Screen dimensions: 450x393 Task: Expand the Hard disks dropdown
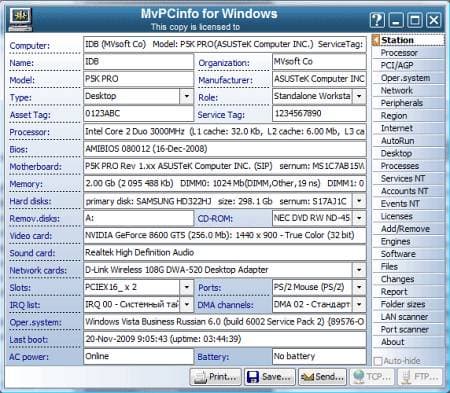coord(359,201)
